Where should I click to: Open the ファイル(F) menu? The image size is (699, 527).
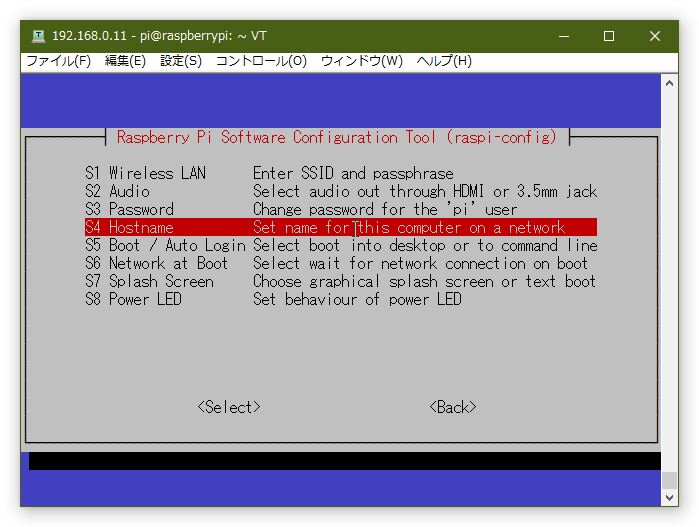coord(58,61)
